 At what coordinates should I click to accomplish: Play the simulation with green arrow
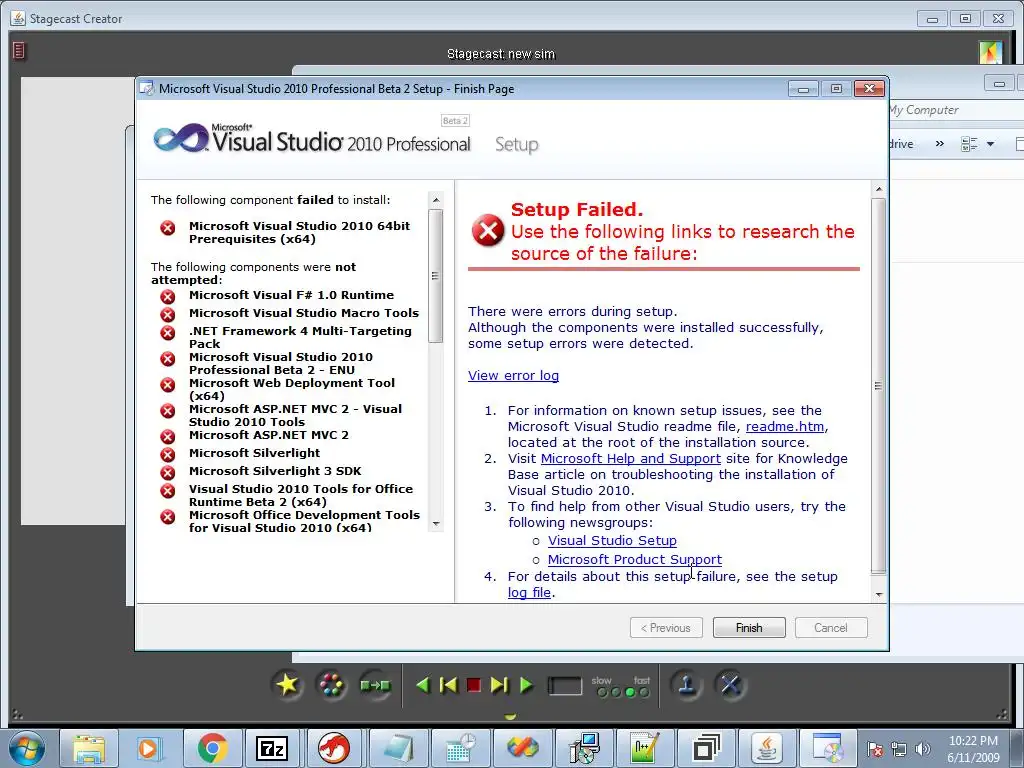526,685
